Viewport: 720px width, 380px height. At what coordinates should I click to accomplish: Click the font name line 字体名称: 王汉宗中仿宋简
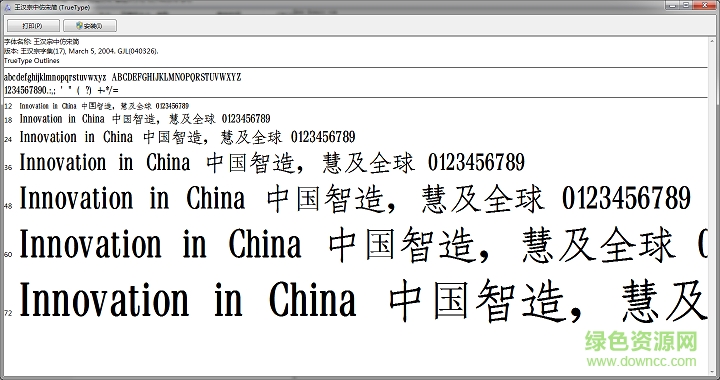(x=42, y=42)
